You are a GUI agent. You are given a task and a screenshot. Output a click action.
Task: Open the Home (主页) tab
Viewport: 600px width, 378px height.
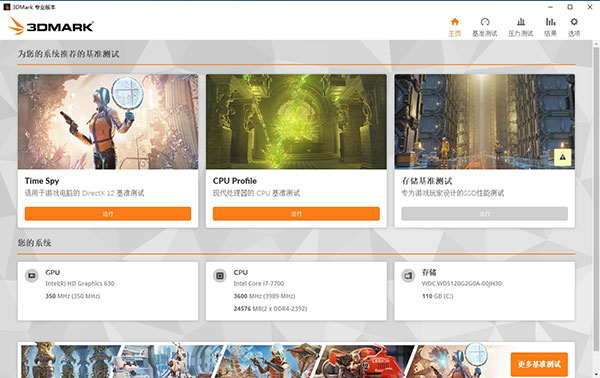point(455,27)
